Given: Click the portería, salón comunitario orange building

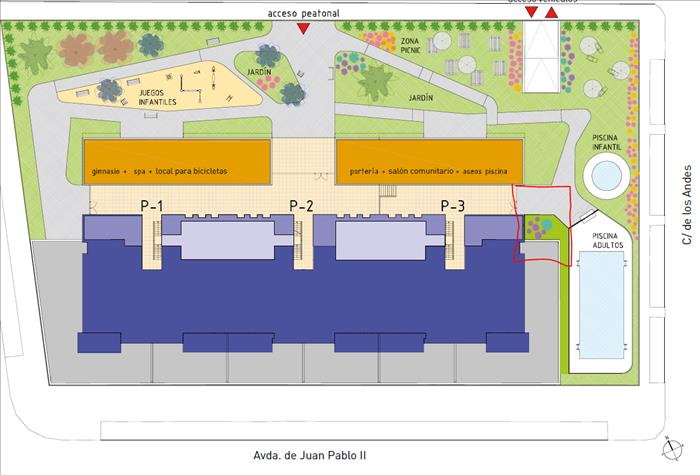Looking at the screenshot, I should [423, 171].
